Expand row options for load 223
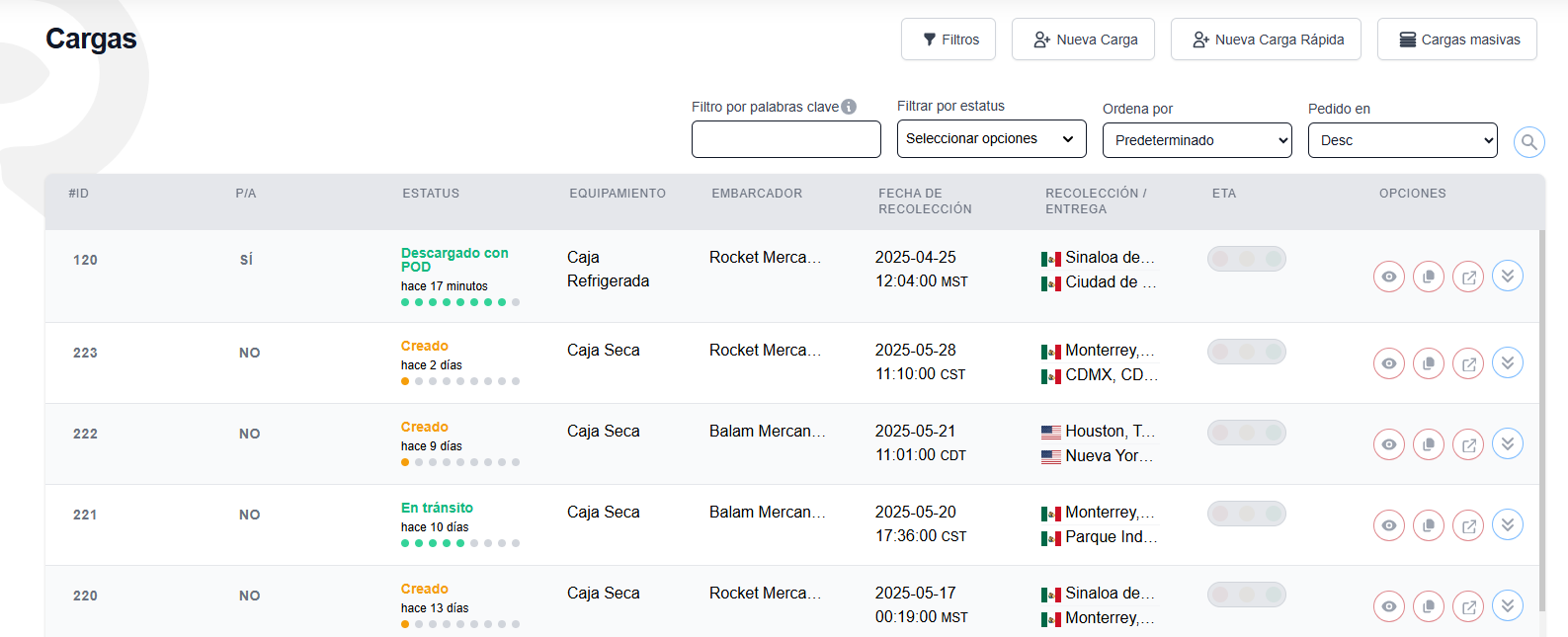 click(x=1508, y=362)
